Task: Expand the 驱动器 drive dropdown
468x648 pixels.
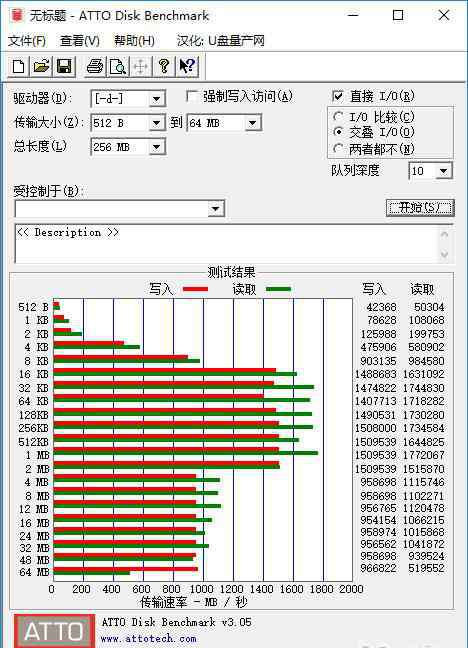Action: click(156, 99)
